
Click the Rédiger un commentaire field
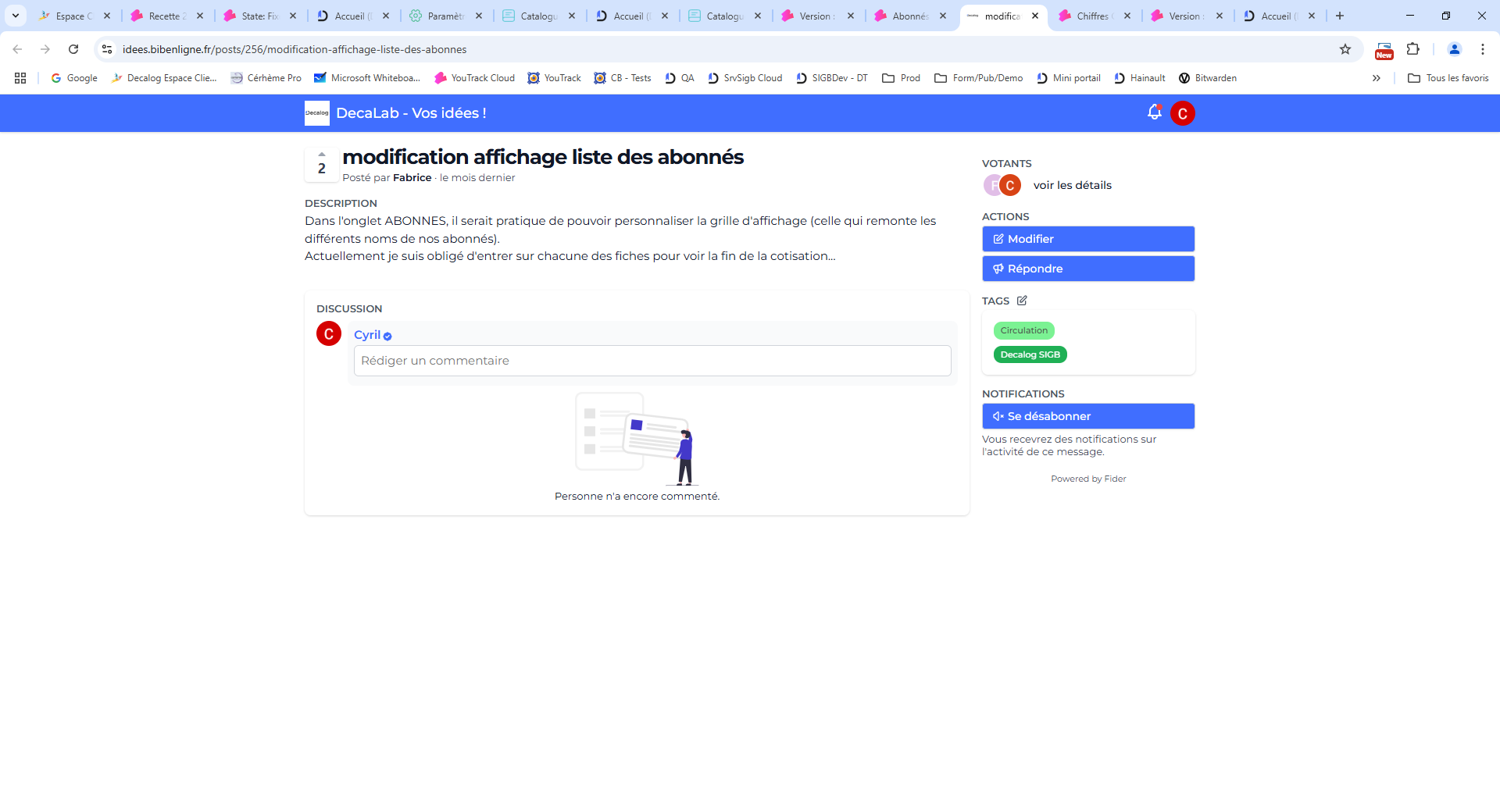coord(652,361)
